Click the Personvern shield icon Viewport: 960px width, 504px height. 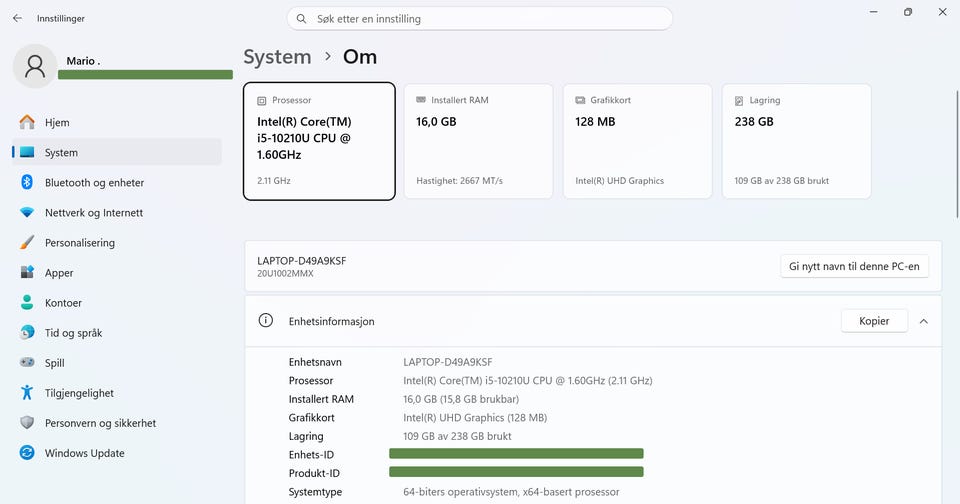[27, 422]
